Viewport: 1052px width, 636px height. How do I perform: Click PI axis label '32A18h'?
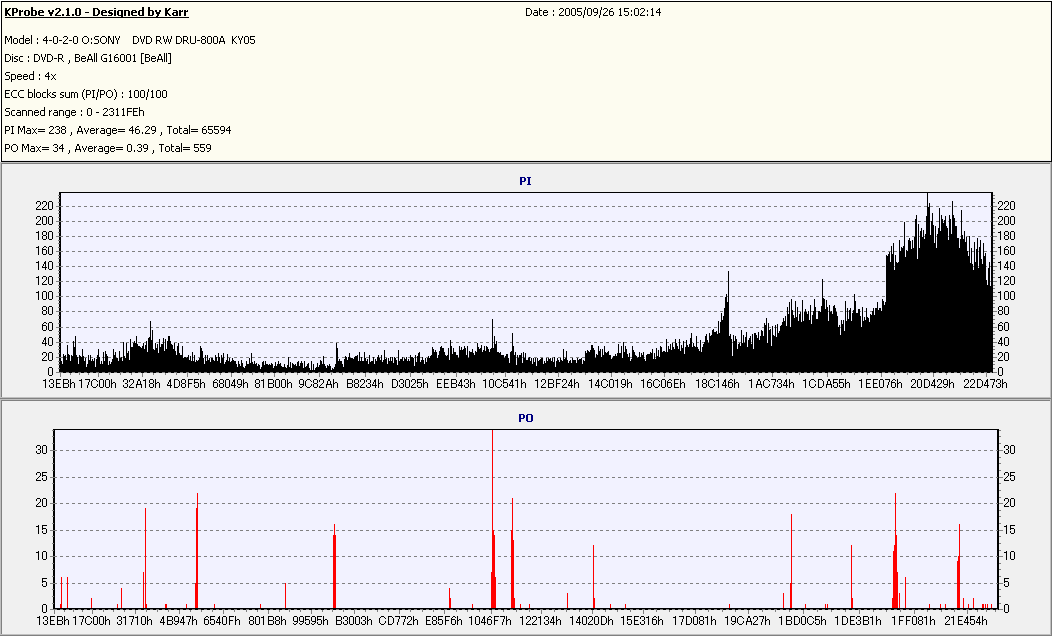tap(142, 384)
